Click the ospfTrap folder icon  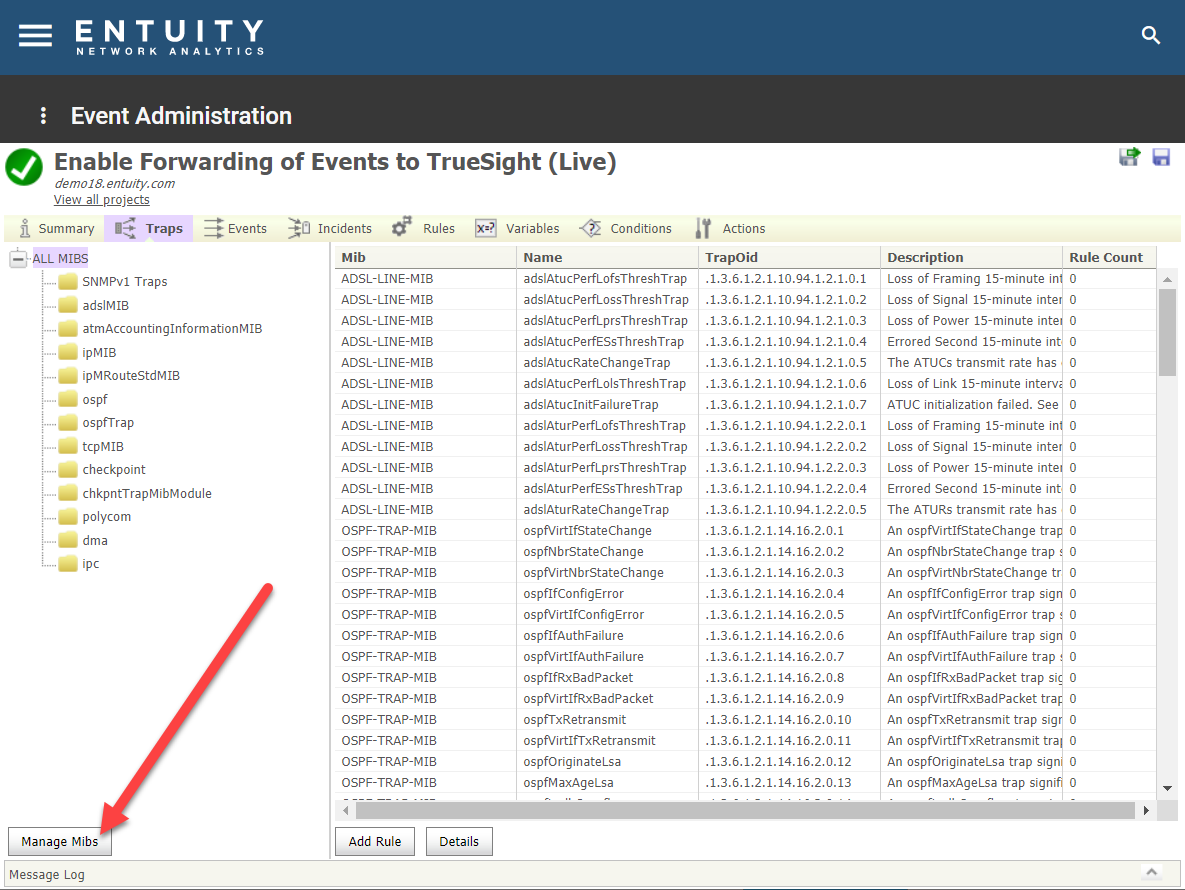(x=69, y=422)
